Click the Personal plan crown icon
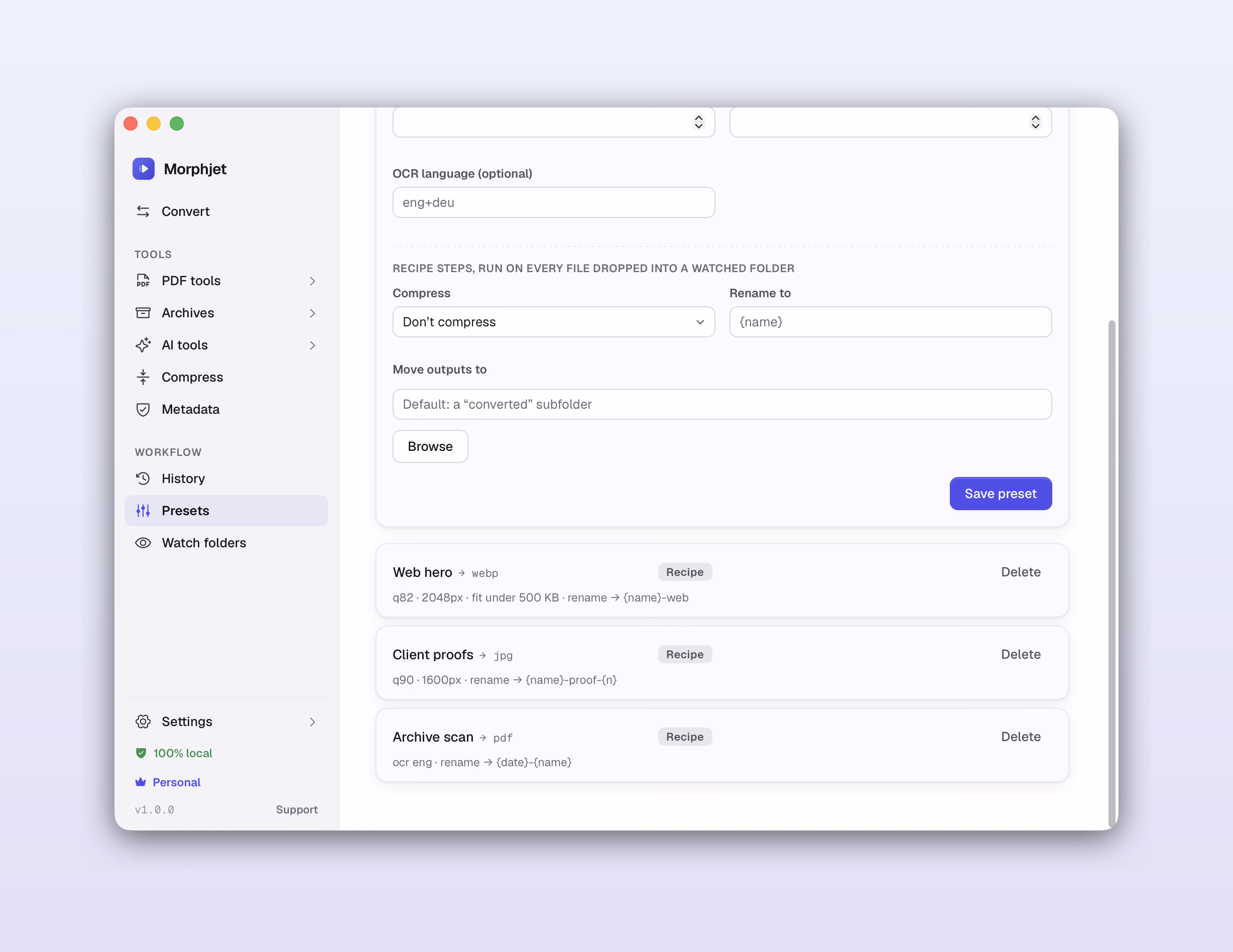This screenshot has width=1233, height=952. tap(141, 782)
